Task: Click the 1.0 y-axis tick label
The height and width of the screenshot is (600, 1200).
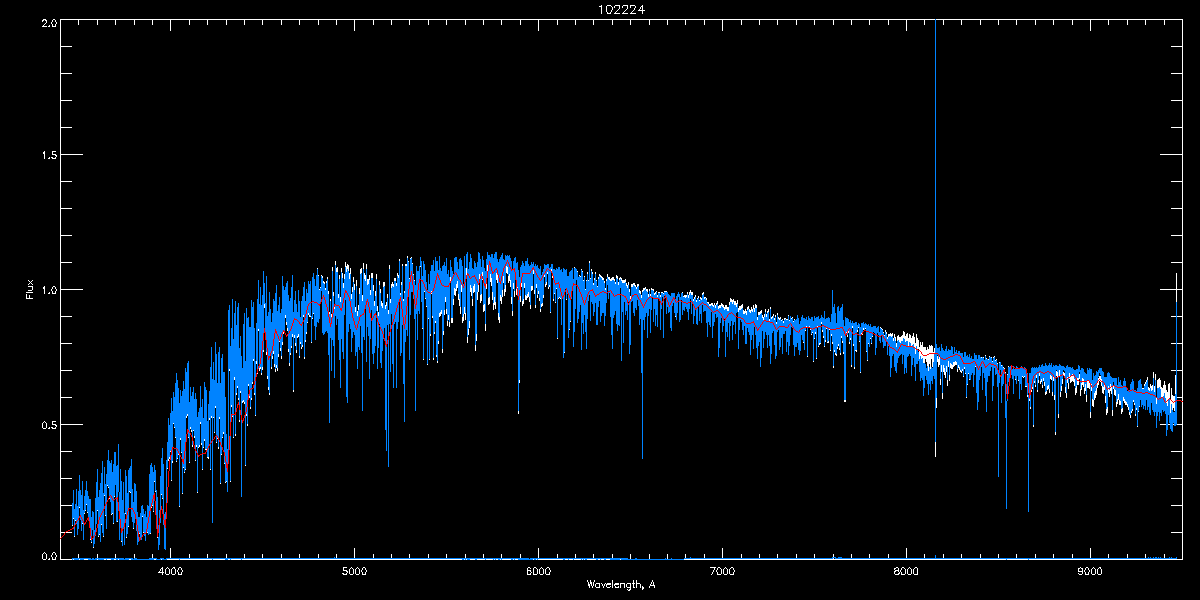Action: tap(48, 290)
